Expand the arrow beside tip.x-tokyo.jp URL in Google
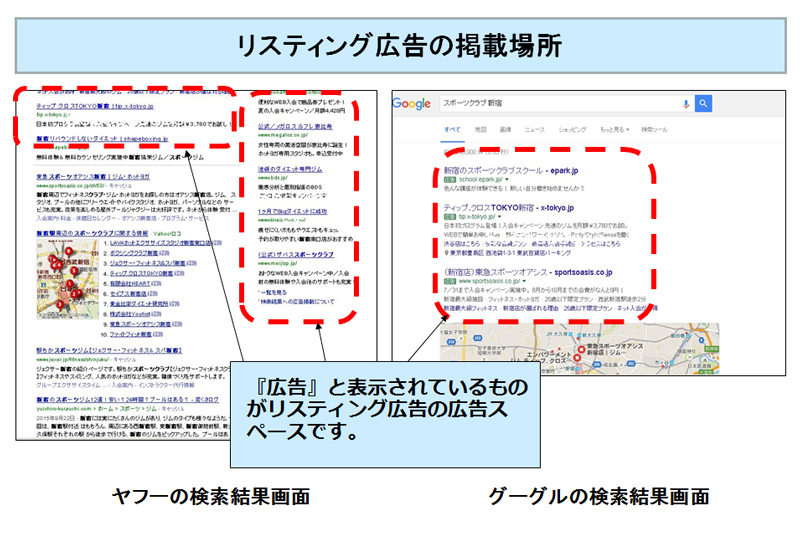Screen dimensions: 800x534 click(x=499, y=217)
